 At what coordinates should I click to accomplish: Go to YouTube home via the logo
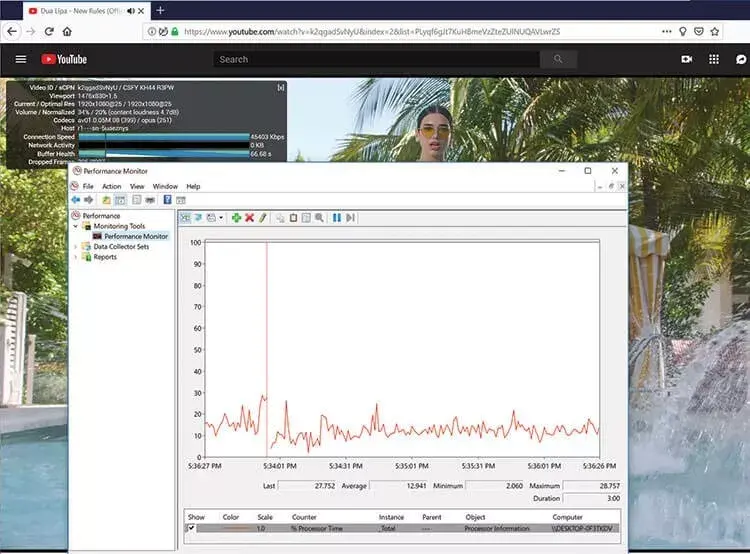click(64, 59)
